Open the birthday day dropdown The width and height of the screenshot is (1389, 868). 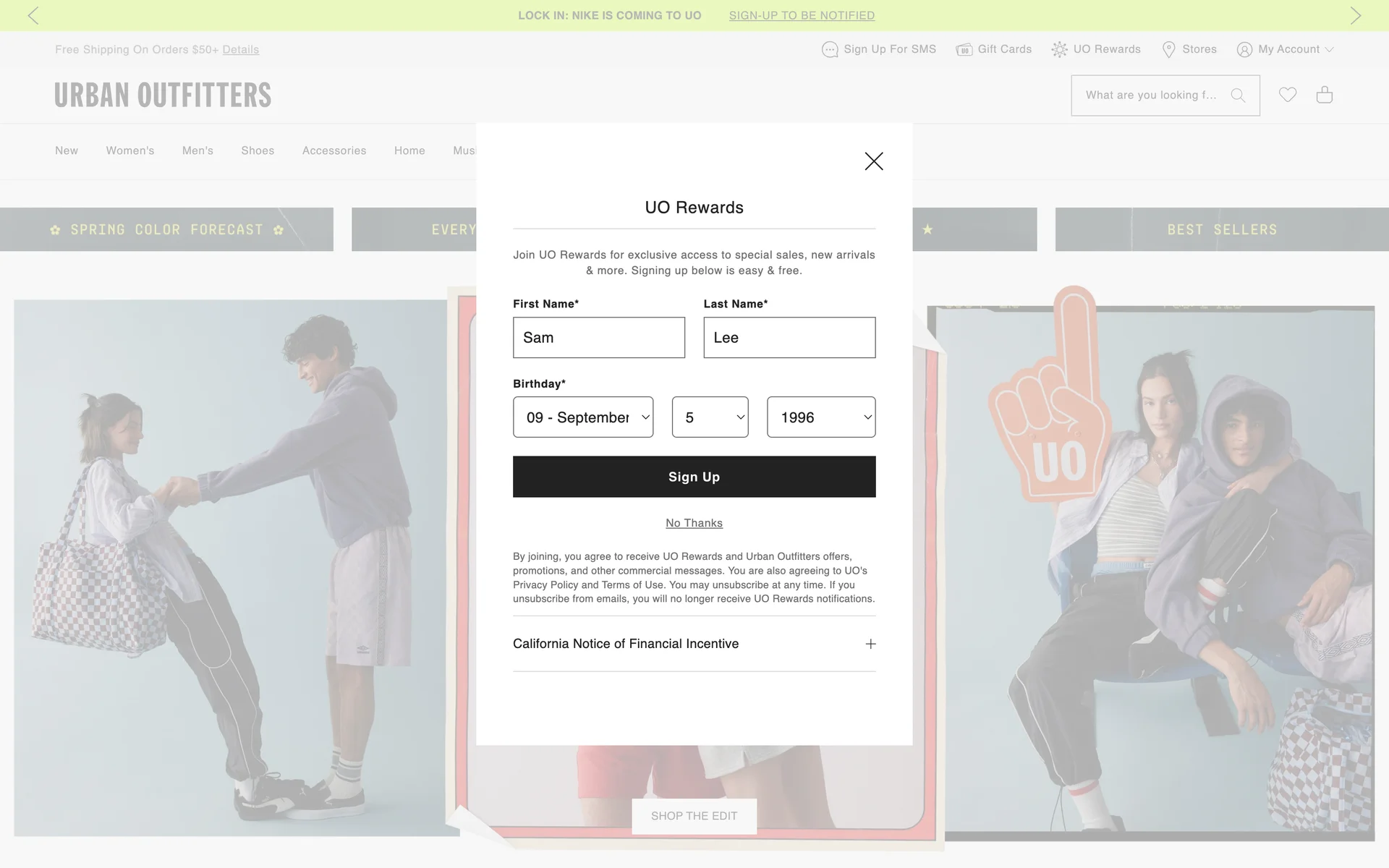pos(710,417)
